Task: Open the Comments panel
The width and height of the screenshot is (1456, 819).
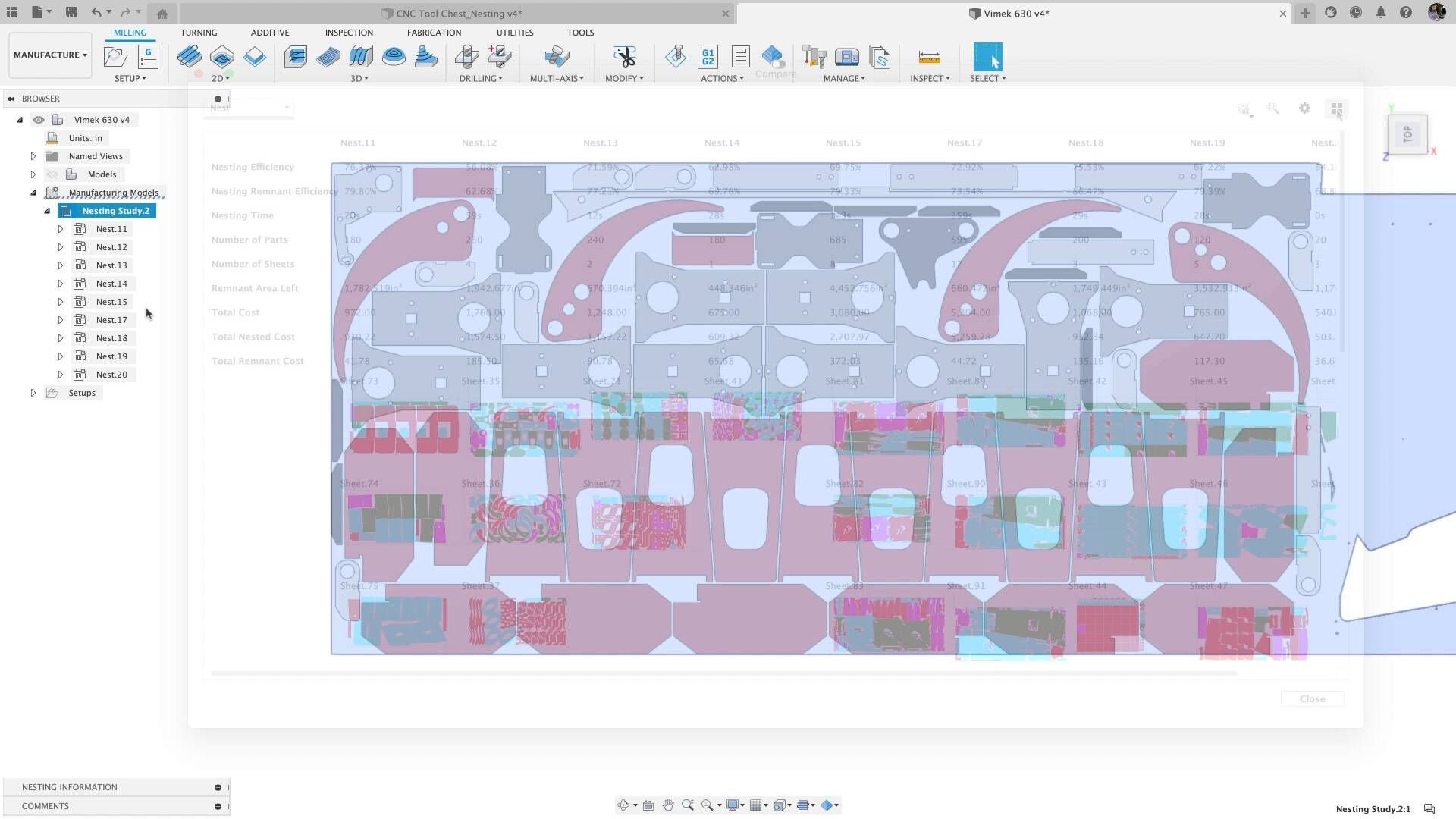Action: click(x=45, y=806)
